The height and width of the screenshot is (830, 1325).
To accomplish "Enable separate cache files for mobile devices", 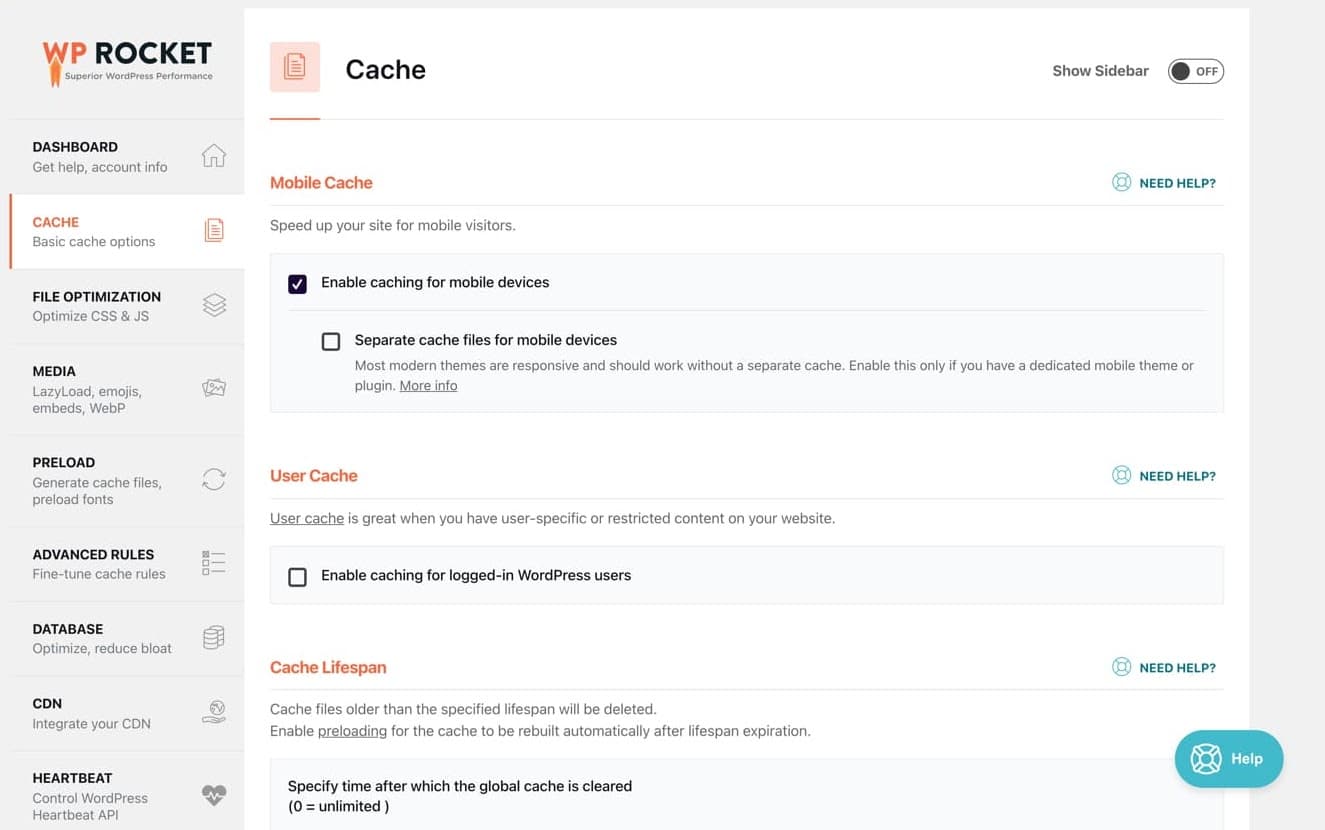I will pos(331,341).
